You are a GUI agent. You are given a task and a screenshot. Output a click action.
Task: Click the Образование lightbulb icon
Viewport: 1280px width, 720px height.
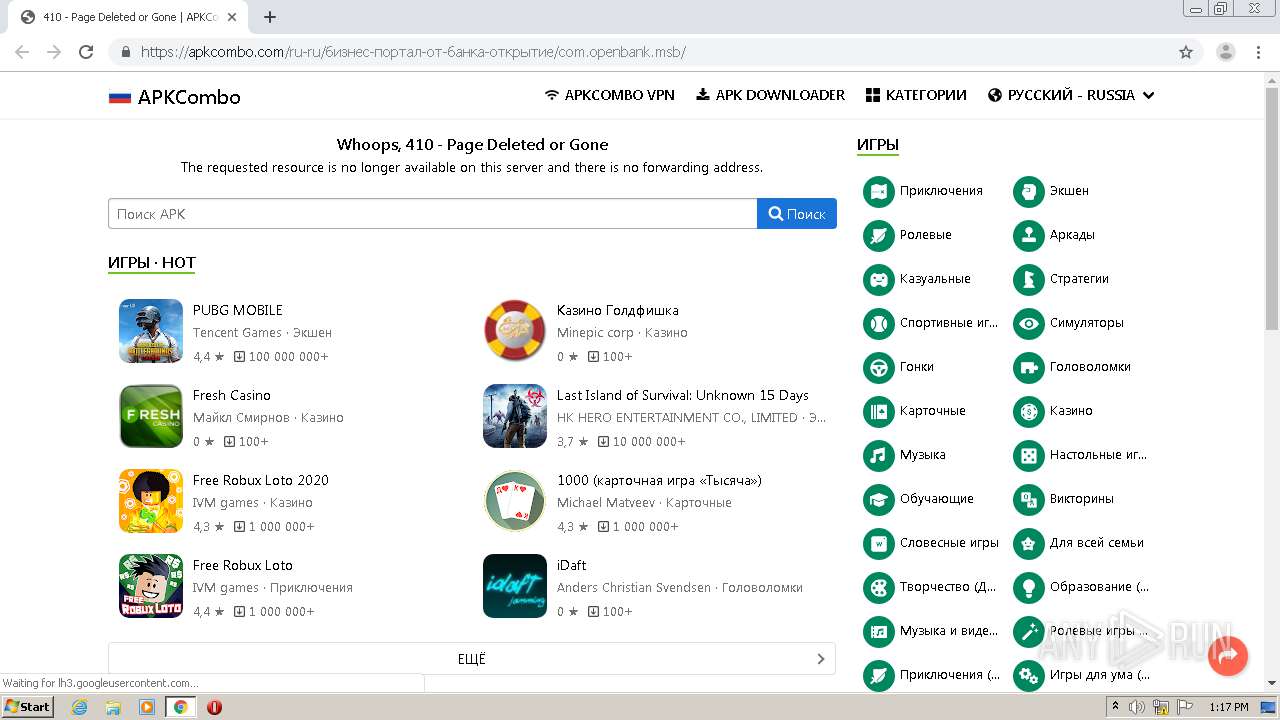tap(1029, 587)
